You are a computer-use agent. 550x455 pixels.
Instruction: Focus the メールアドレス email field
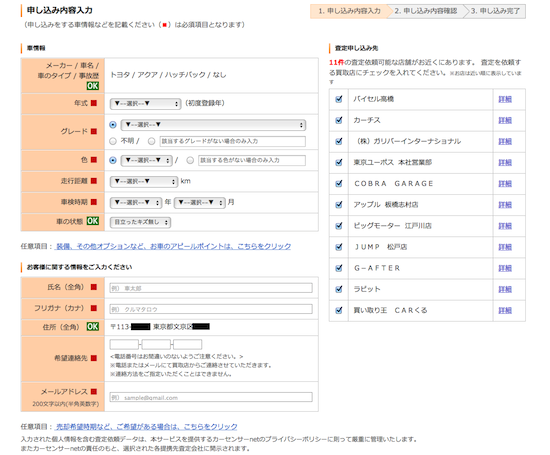coord(211,397)
